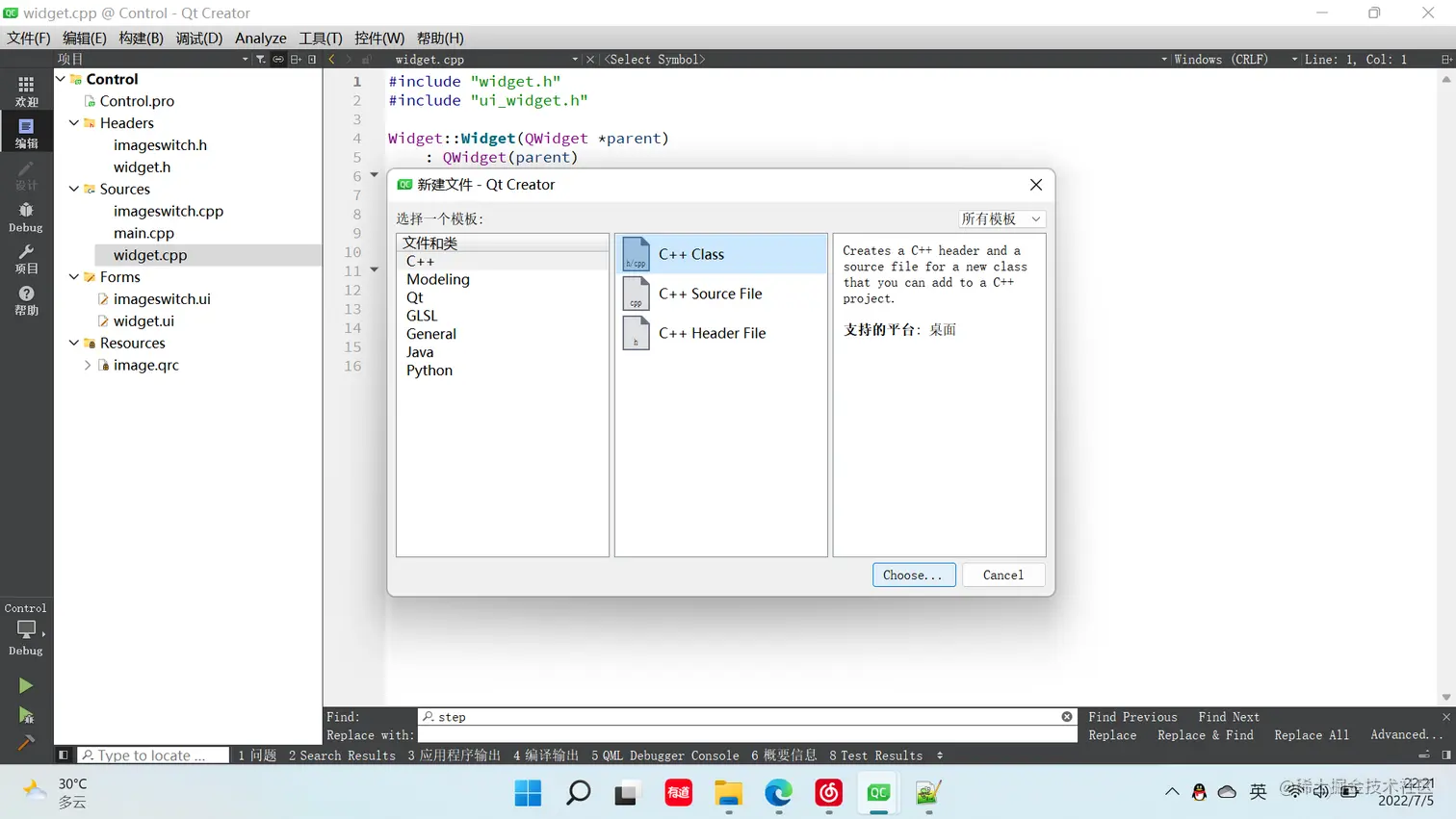Open the 调试(D) menu
Viewport: 1456px width, 819px height.
click(199, 38)
